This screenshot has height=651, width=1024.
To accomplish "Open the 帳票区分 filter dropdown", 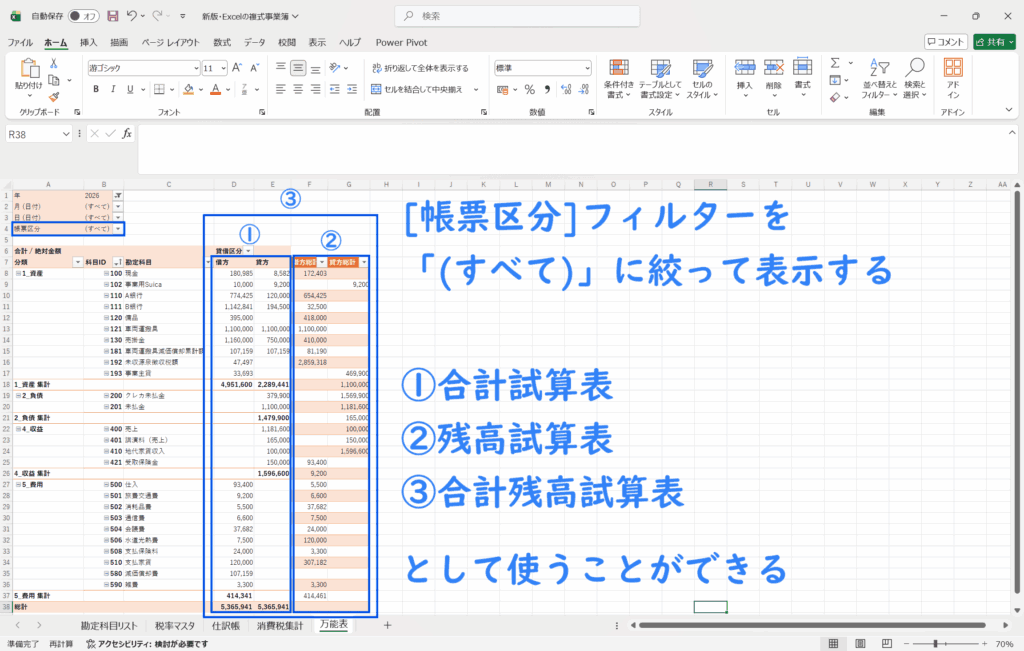I will 118,229.
